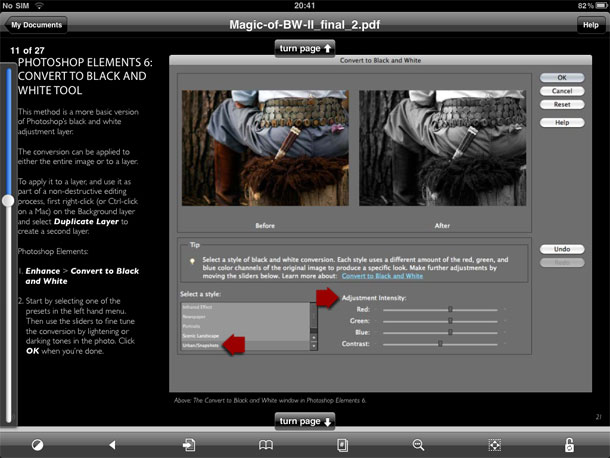
Task: Tap the magnifying glass search icon
Action: coord(418,445)
